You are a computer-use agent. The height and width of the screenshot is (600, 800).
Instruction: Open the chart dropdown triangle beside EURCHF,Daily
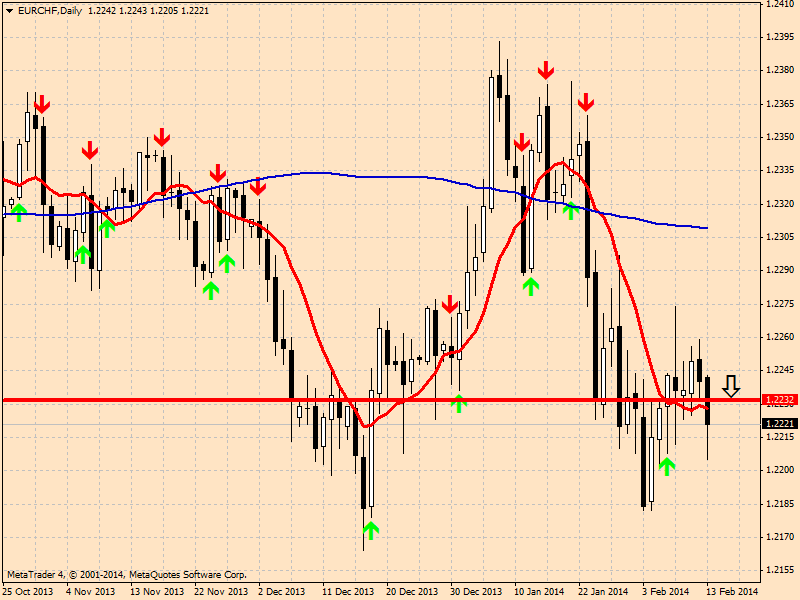(x=10, y=11)
